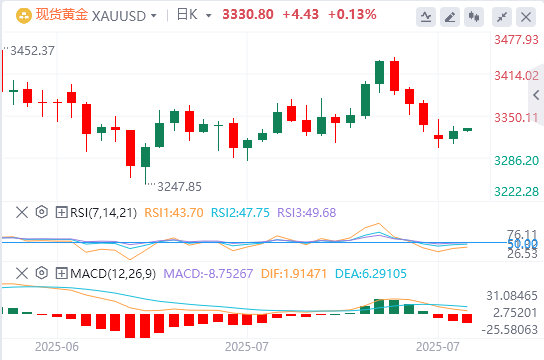Click the MACD:-8.75267 value
The width and height of the screenshot is (544, 360).
208,274
